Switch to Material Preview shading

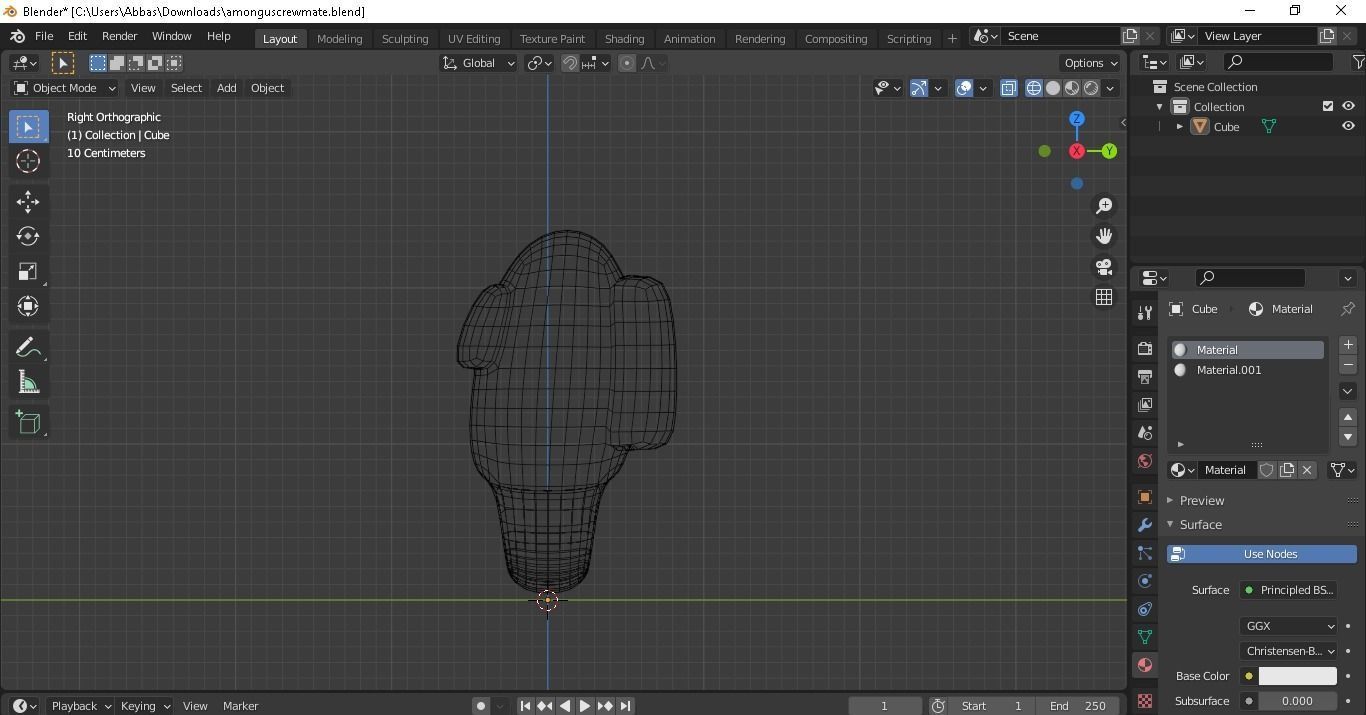click(1072, 88)
